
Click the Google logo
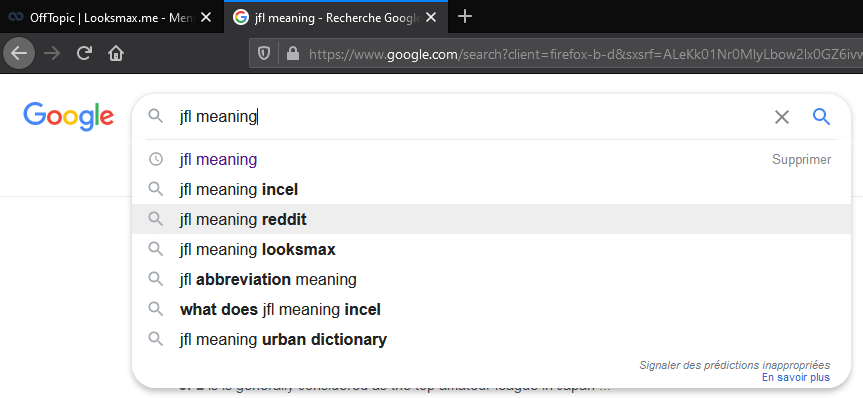pos(68,116)
